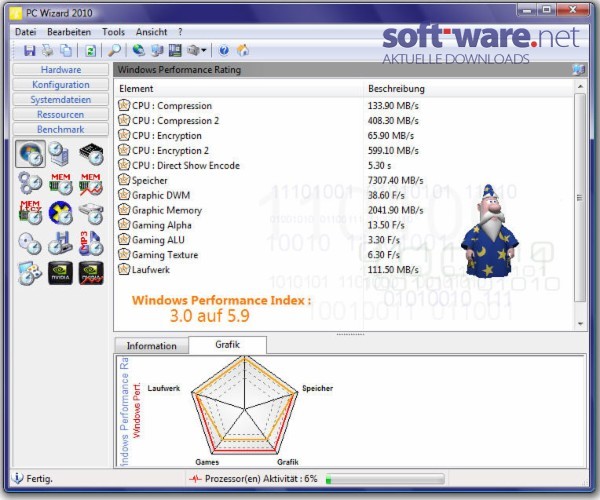Open the Konfiguration sidebar section
Viewport: 600px width, 500px height.
(61, 85)
